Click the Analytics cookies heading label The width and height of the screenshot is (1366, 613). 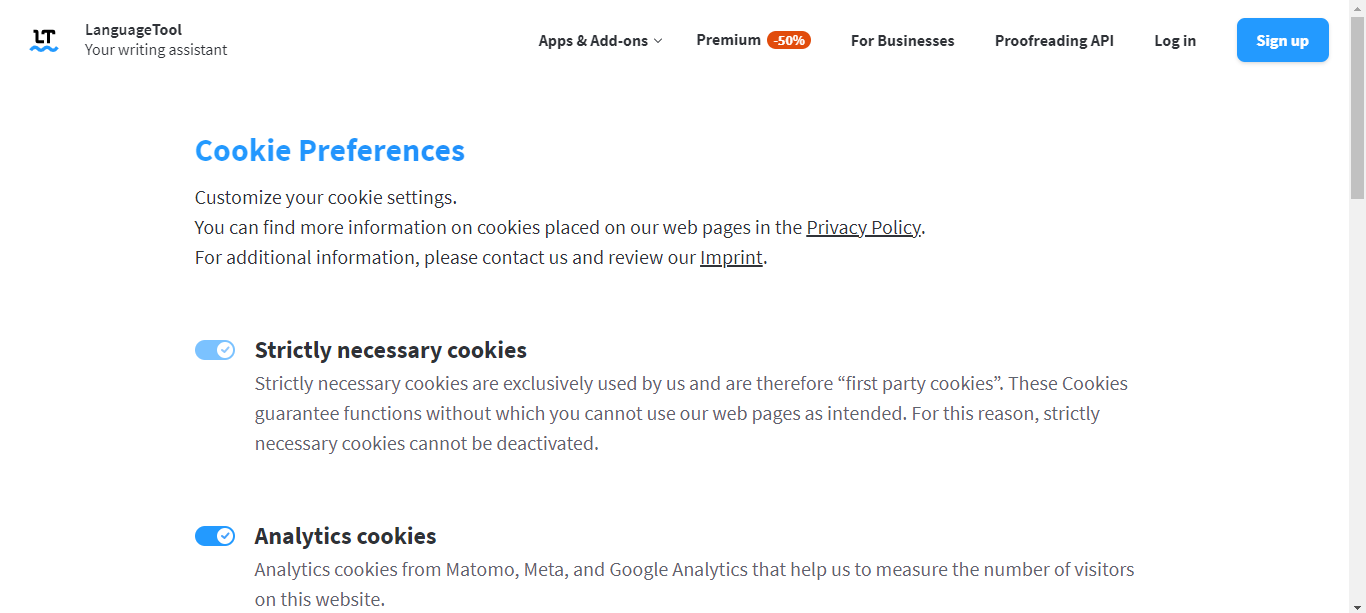point(345,536)
